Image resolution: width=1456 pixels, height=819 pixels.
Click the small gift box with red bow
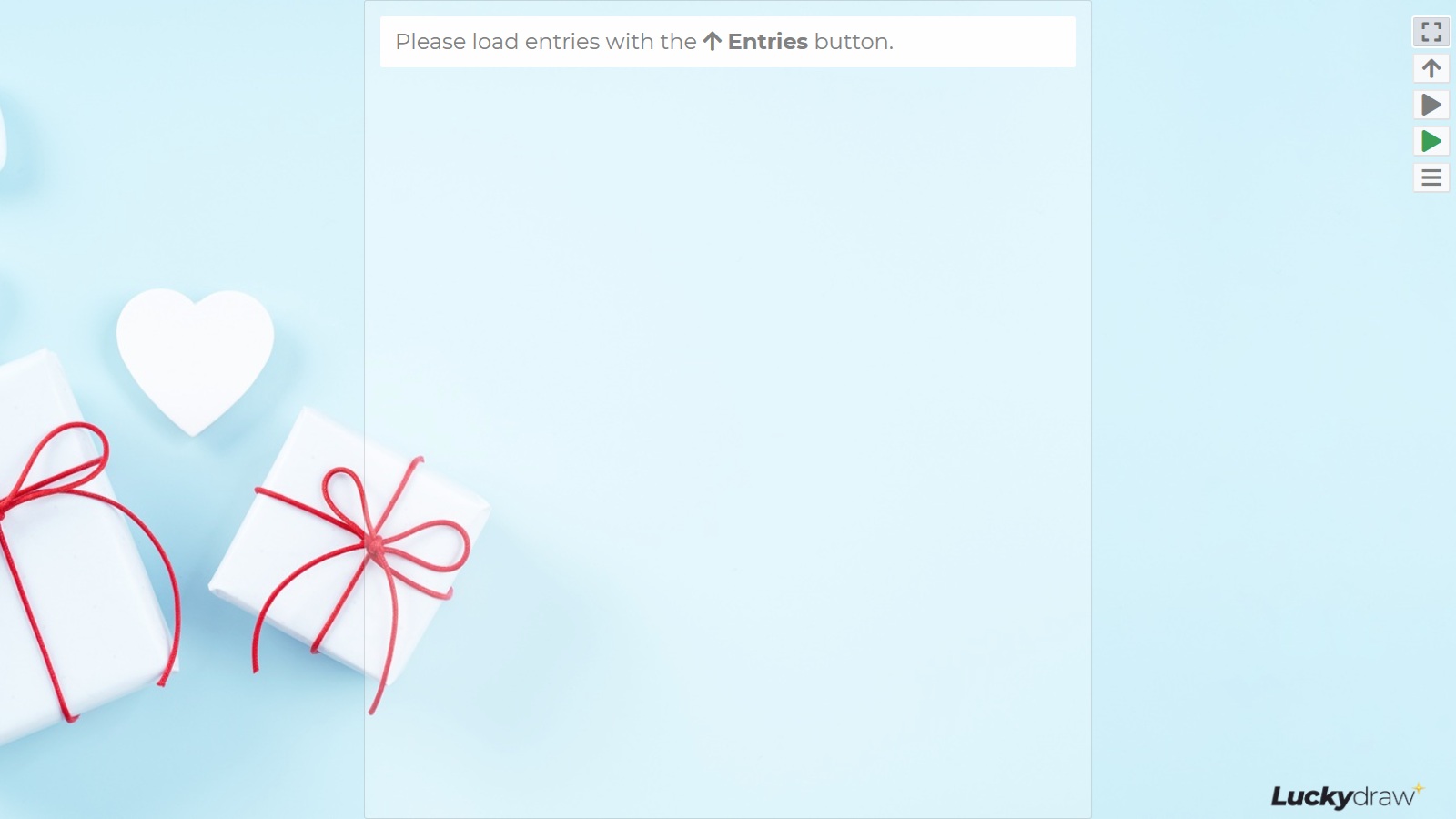tap(350, 546)
